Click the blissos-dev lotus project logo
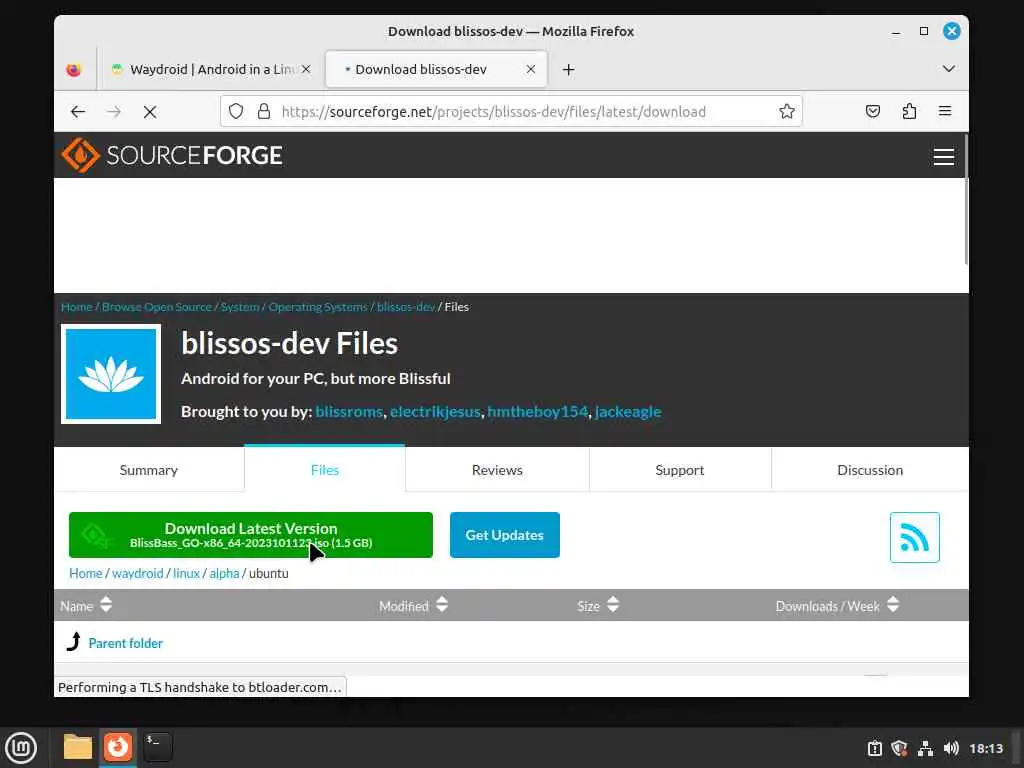Screen dimensions: 1024x768 [111, 374]
